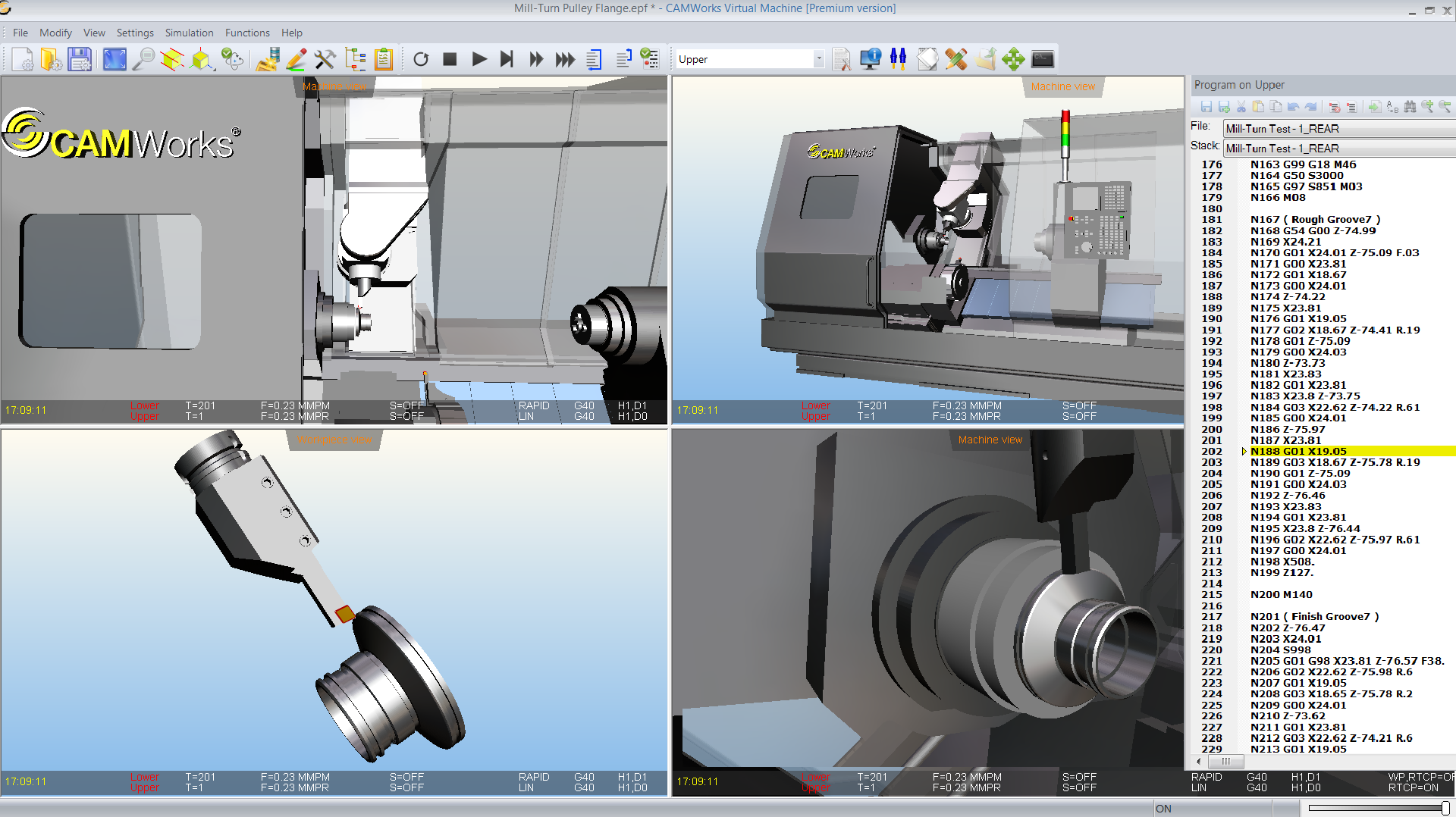This screenshot has height=817, width=1456.
Task: Click the Machine view label in top-right viewport
Action: [x=1062, y=86]
